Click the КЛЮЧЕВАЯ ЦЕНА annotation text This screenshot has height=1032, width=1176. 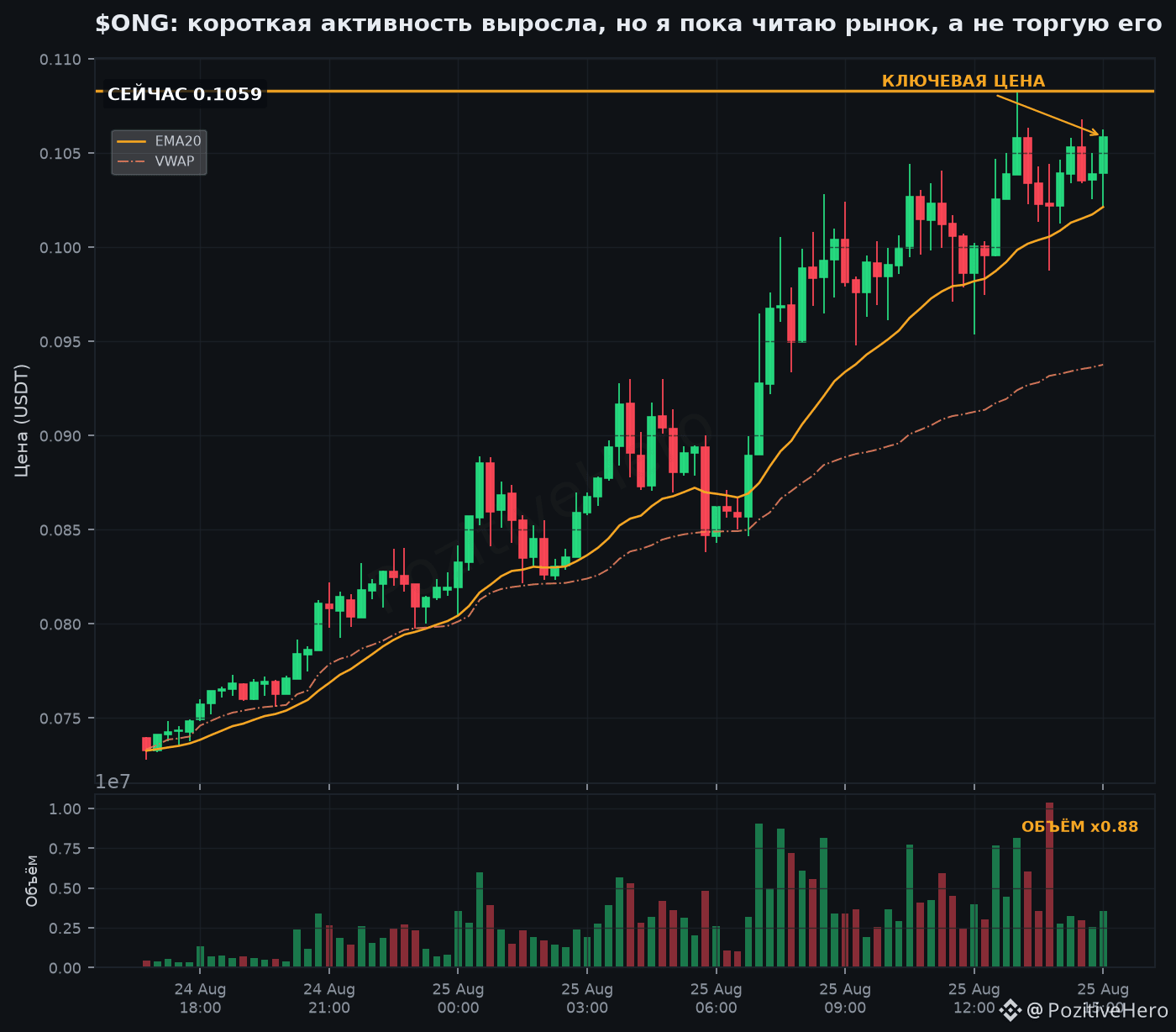pyautogui.click(x=963, y=82)
